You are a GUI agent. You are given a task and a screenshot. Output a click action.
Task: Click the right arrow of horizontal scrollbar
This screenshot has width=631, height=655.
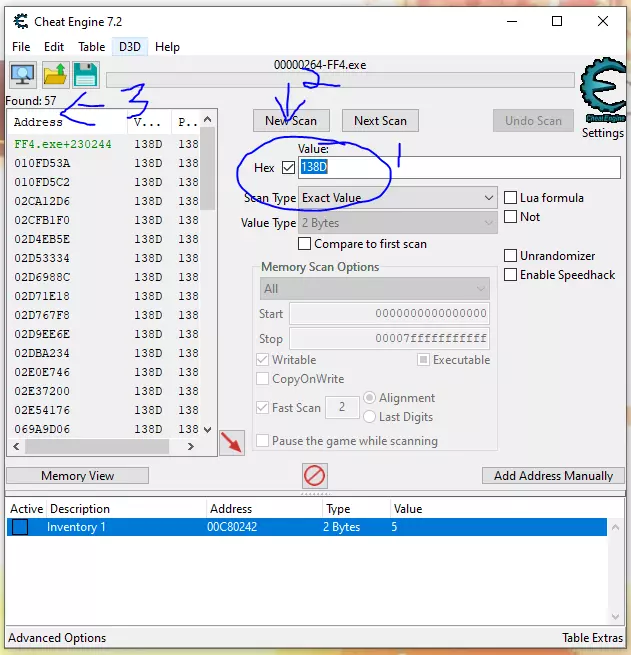[x=191, y=447]
